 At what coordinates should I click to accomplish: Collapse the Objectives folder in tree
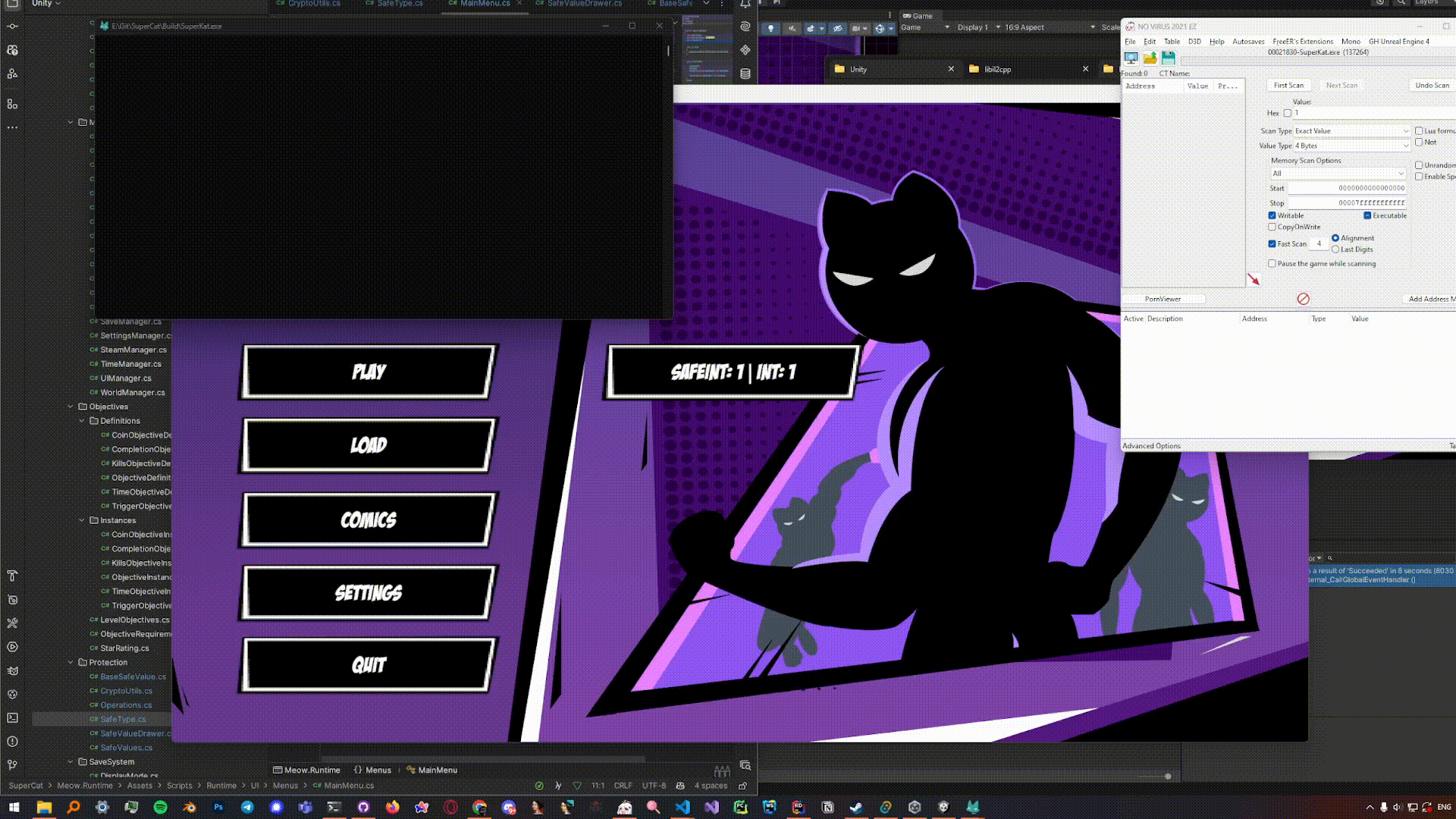71,406
